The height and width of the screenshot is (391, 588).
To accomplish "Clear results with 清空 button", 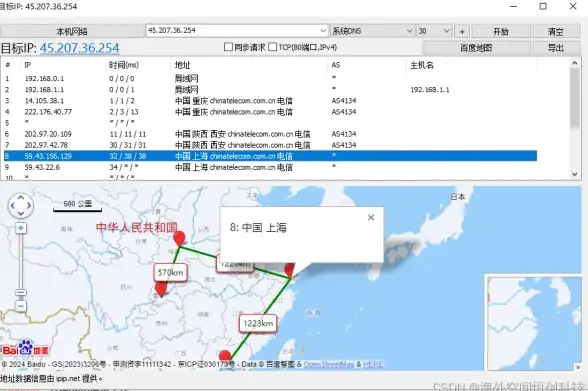I will 556,31.
